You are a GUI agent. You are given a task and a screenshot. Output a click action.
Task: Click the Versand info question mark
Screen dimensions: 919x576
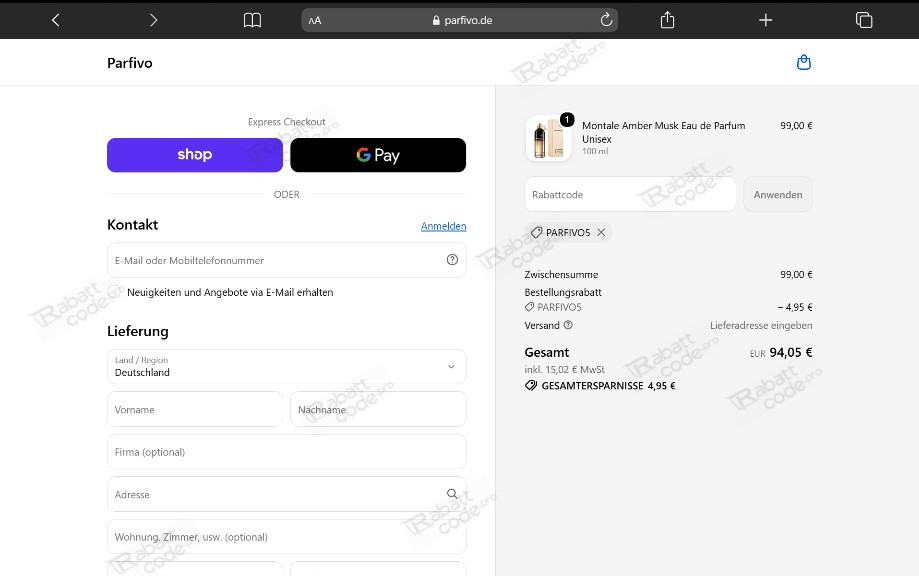point(568,325)
